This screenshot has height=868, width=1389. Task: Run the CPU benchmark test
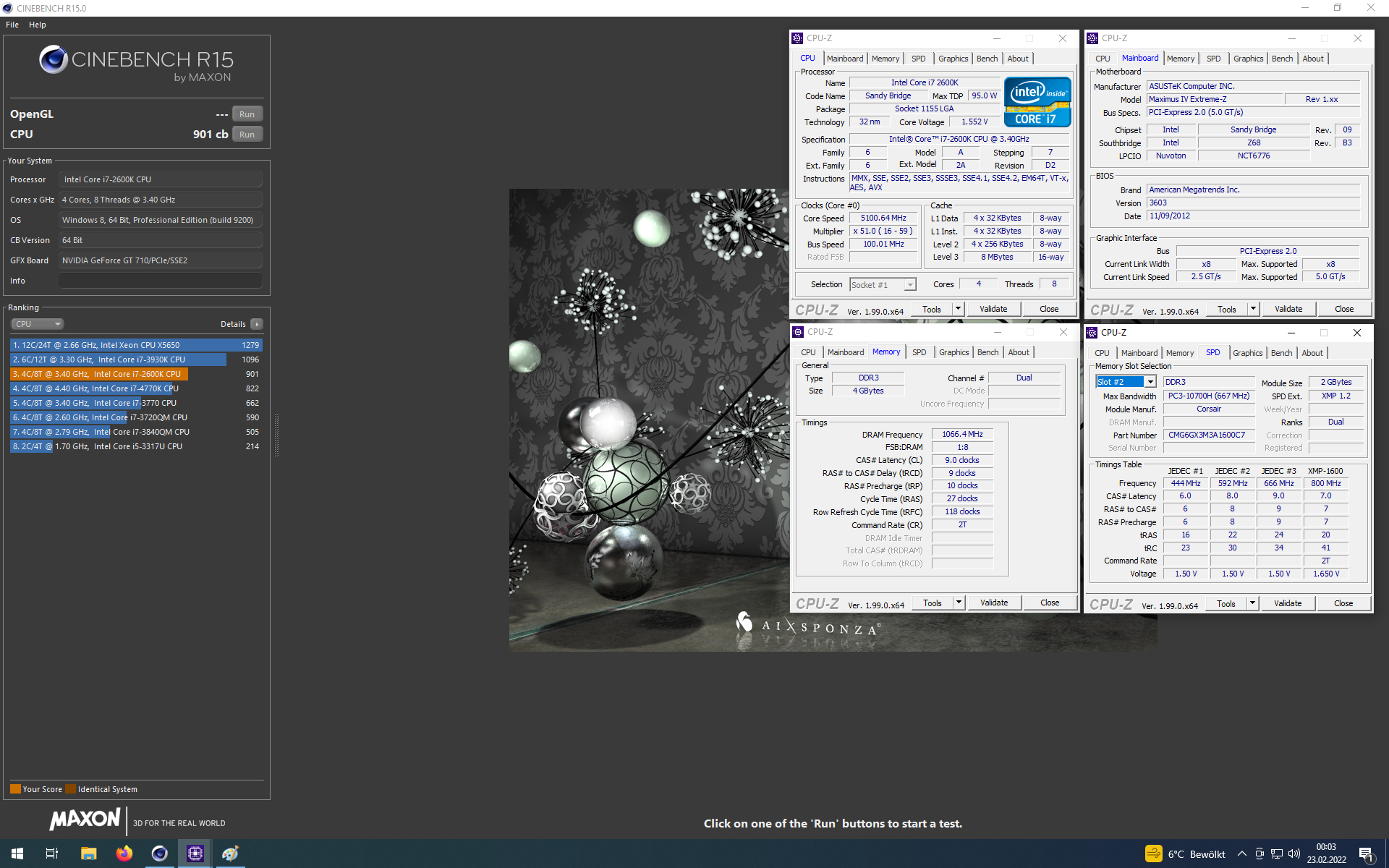(247, 135)
